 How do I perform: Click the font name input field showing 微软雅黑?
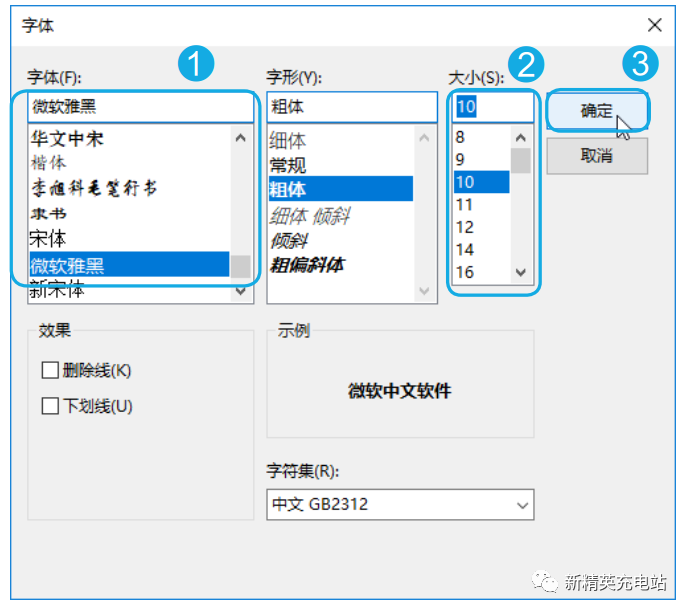point(140,107)
